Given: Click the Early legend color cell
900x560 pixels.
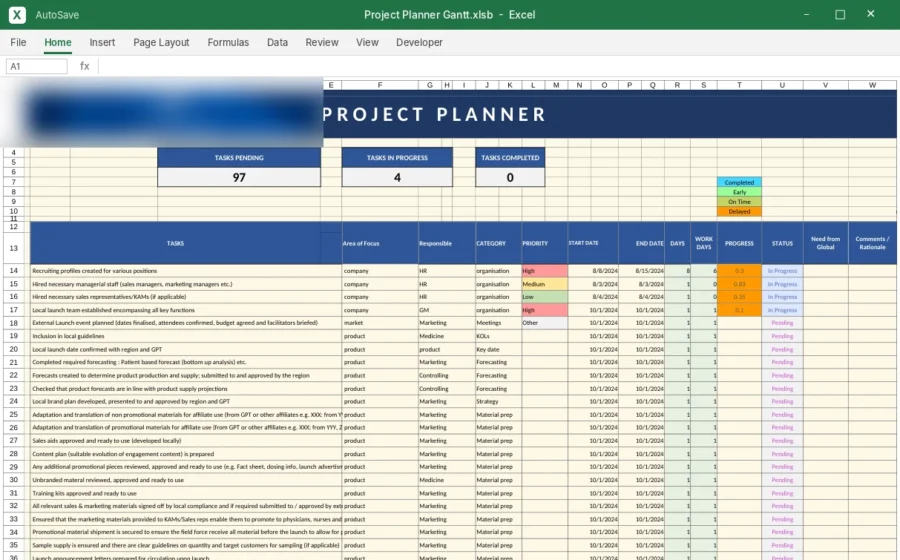Looking at the screenshot, I should (739, 192).
